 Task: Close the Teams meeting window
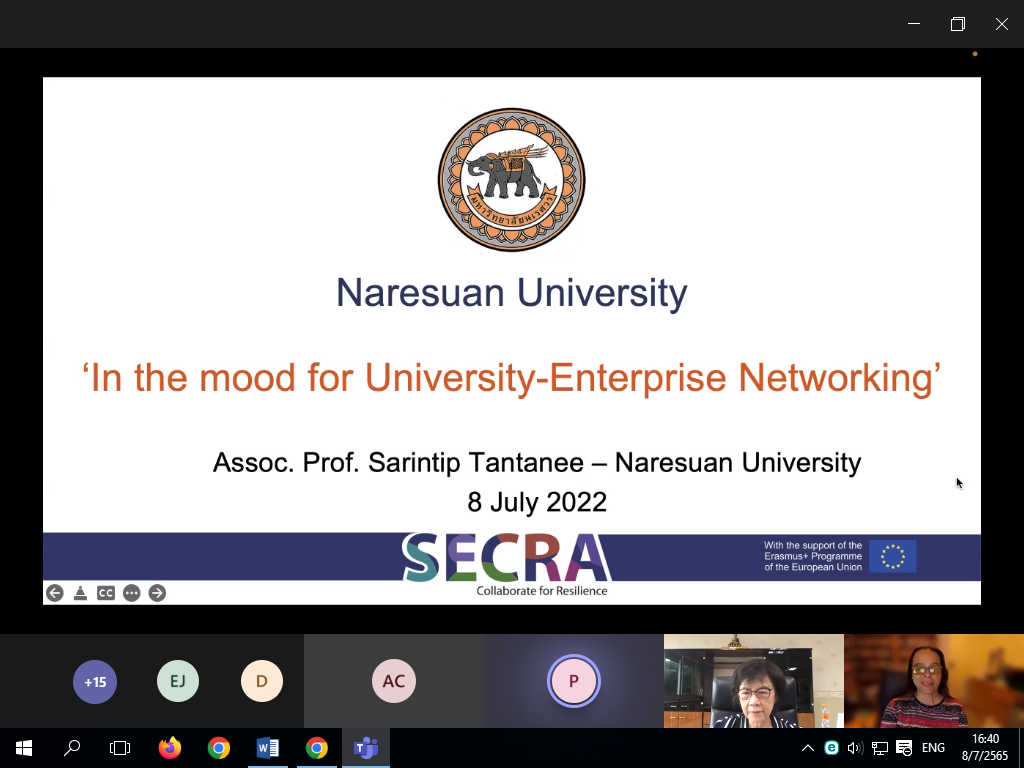pos(1002,24)
